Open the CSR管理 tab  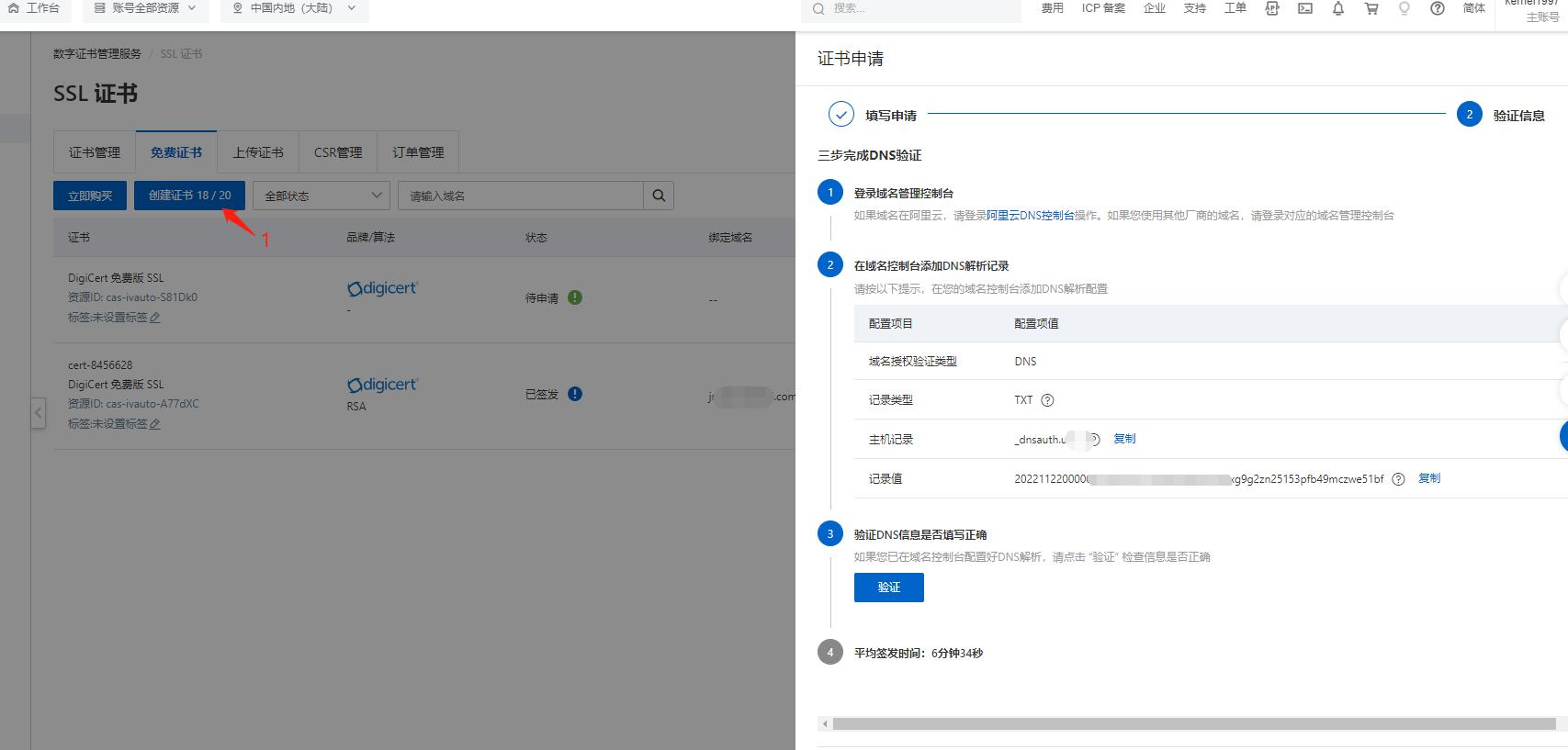pos(338,152)
